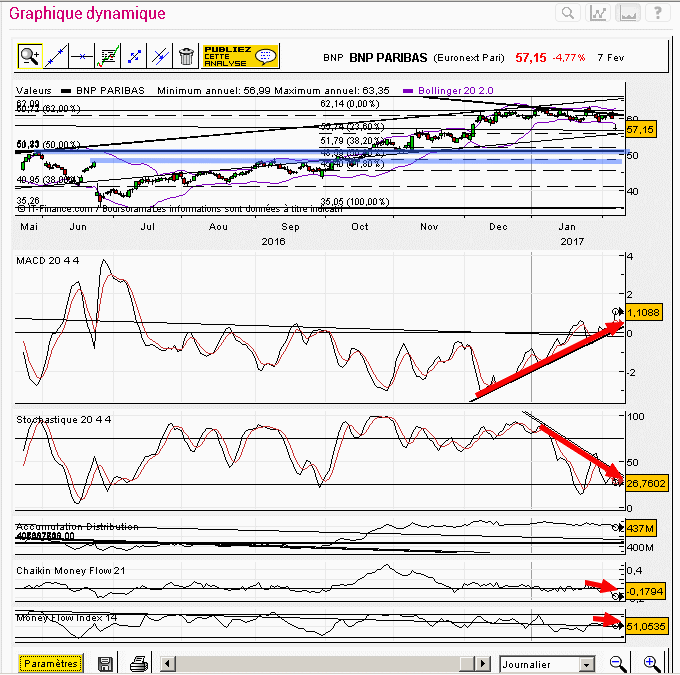
Task: Click the search magnifier icon at top right
Action: tap(568, 13)
